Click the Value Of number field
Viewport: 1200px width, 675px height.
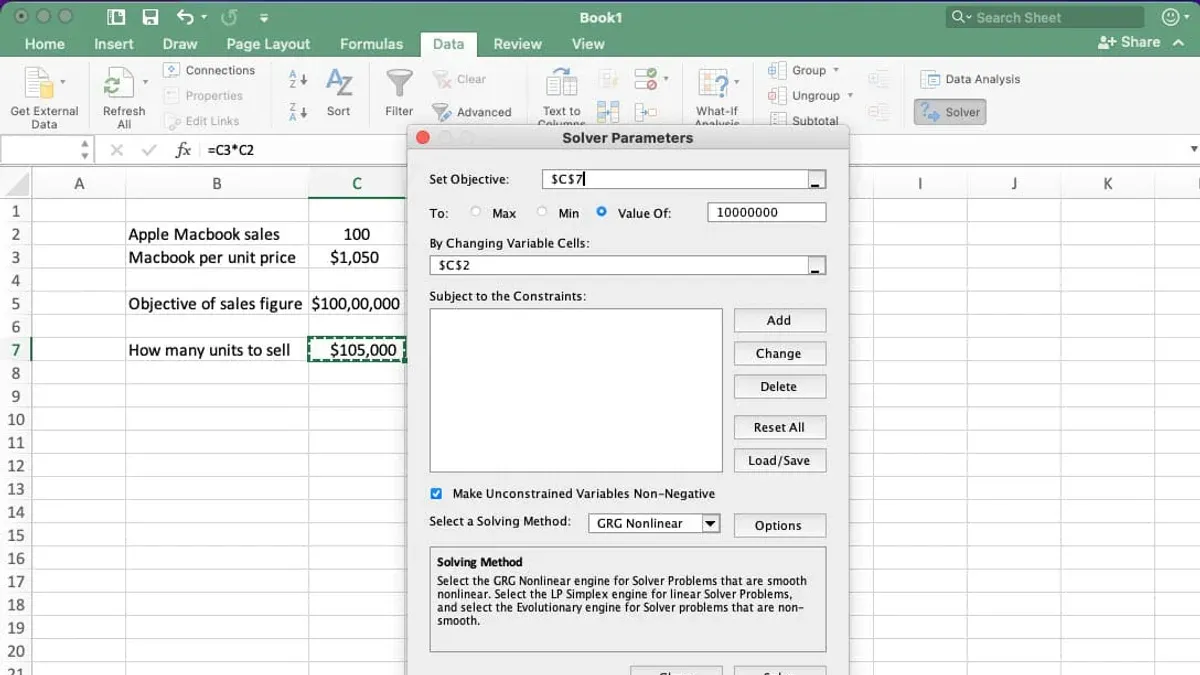(766, 212)
